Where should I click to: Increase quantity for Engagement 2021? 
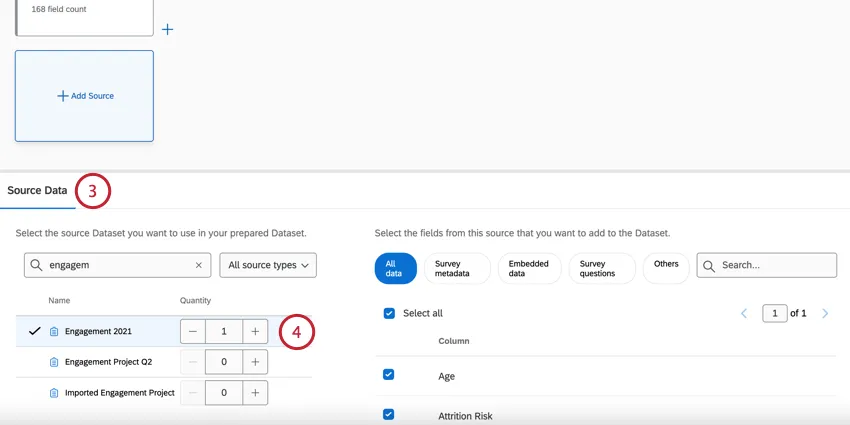coord(255,331)
